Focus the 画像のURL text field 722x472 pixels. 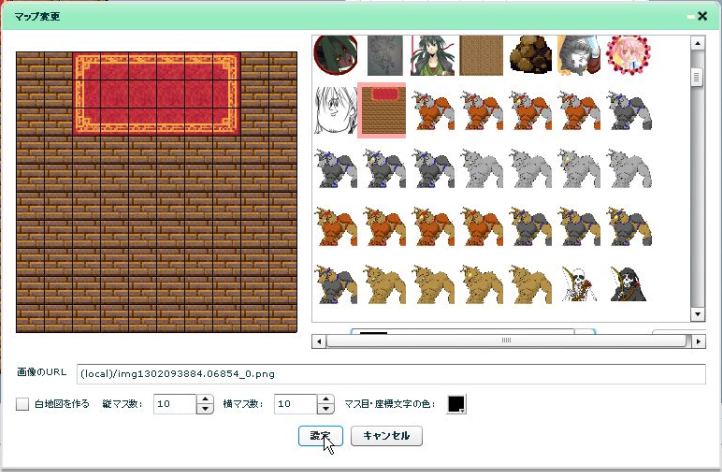click(x=391, y=374)
